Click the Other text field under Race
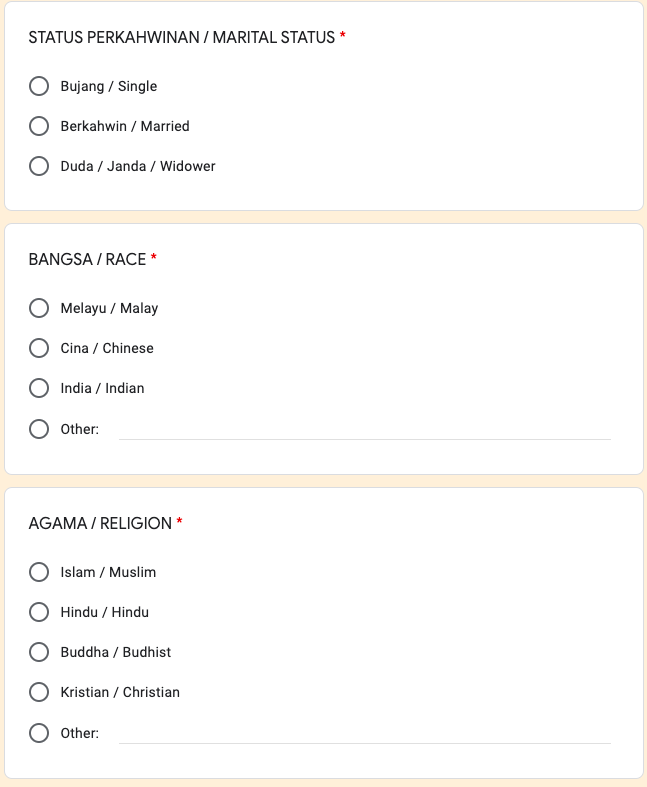 (x=364, y=429)
